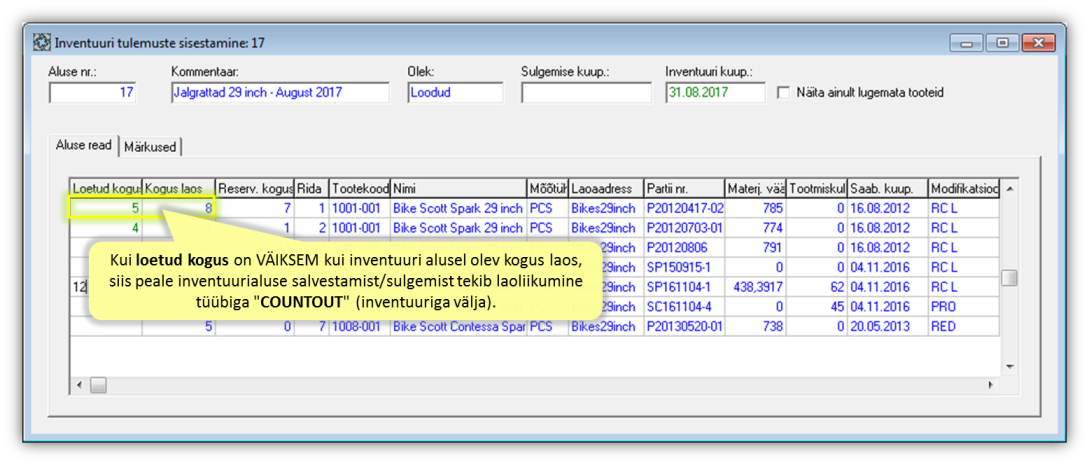This screenshot has width=1089, height=465.
Task: Enable 'Näita ainult lugemata tooteid' checkbox
Action: 784,92
